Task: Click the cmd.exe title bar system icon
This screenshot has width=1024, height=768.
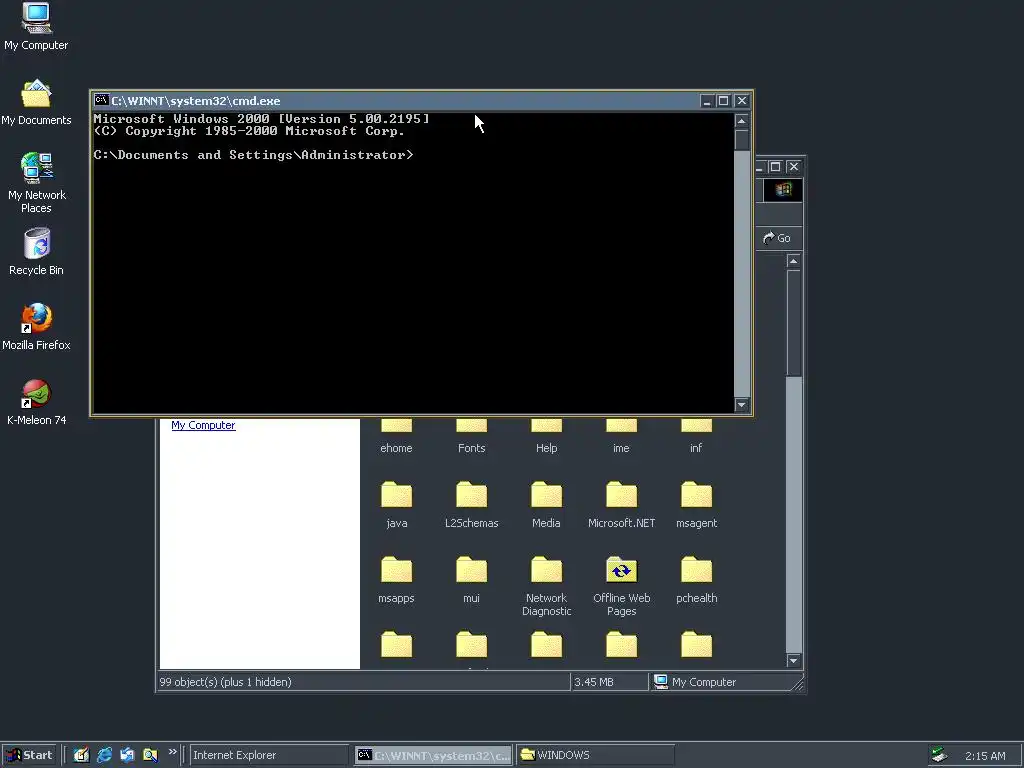Action: pyautogui.click(x=101, y=100)
